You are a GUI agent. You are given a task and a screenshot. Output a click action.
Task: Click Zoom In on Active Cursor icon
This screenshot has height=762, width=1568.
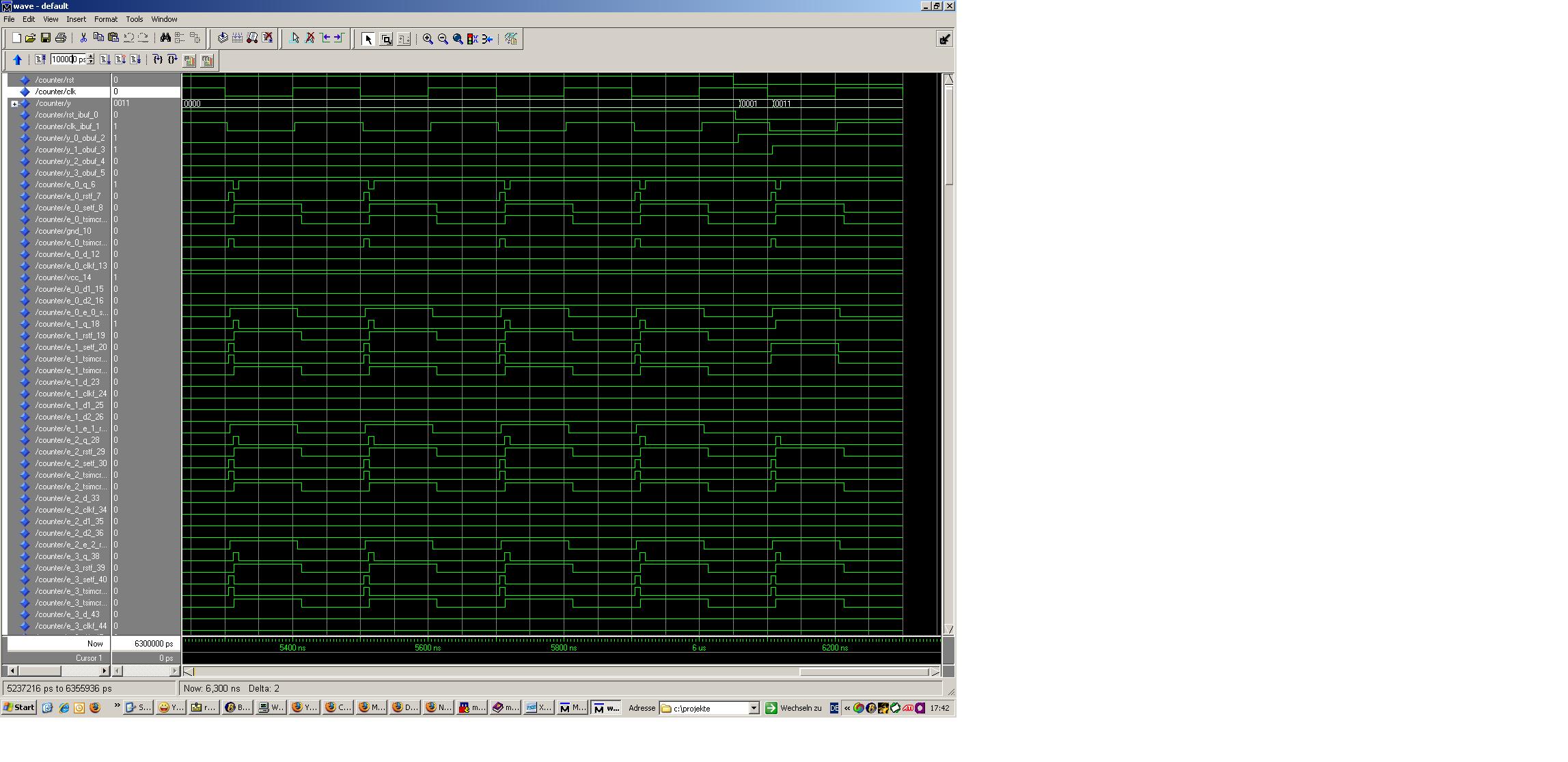(x=473, y=39)
